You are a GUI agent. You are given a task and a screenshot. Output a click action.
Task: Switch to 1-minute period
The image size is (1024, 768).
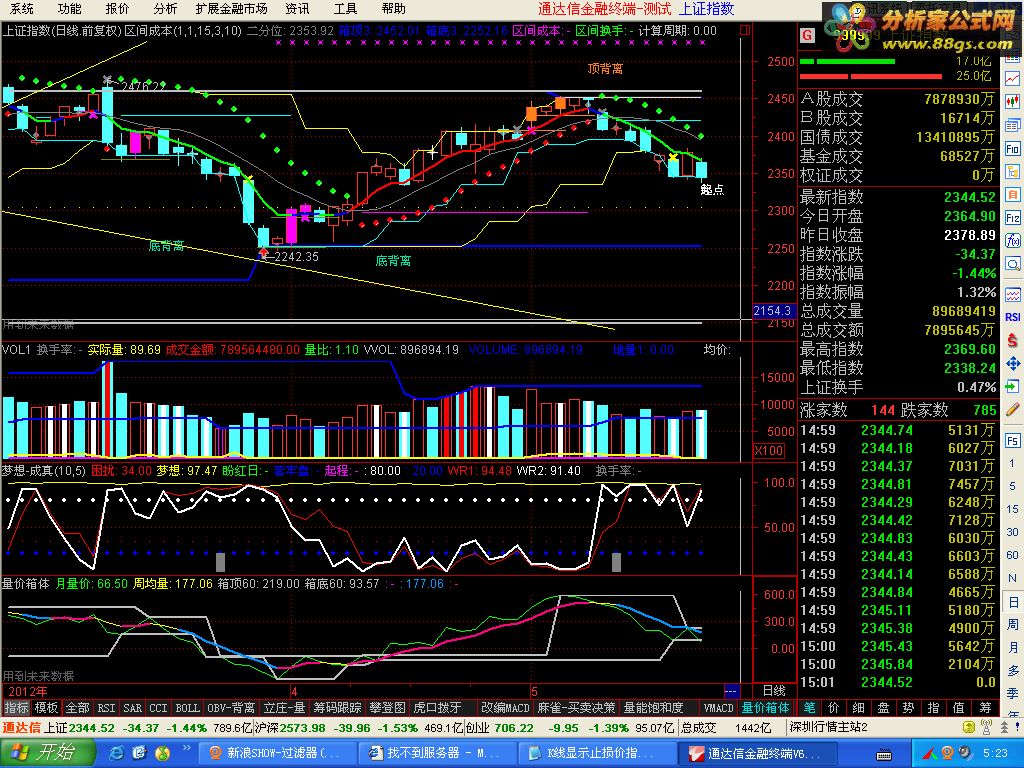(x=1013, y=463)
